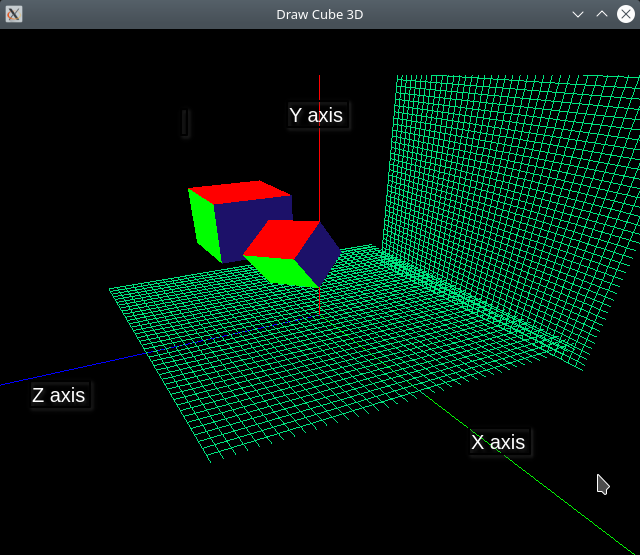Click the dark blue face of tilted cube
The width and height of the screenshot is (640, 555).
click(x=318, y=255)
